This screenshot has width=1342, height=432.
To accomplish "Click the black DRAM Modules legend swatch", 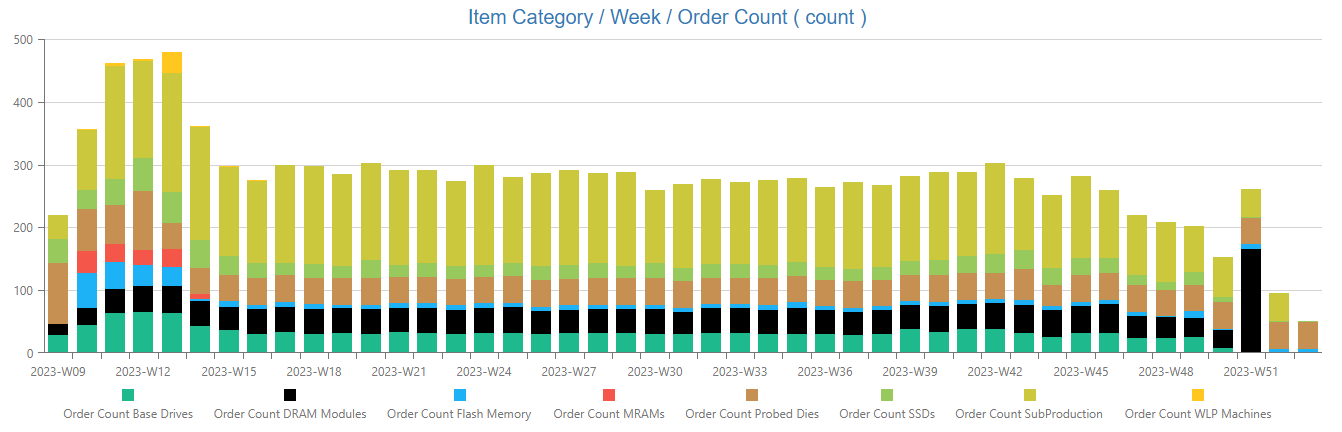I will [x=290, y=395].
